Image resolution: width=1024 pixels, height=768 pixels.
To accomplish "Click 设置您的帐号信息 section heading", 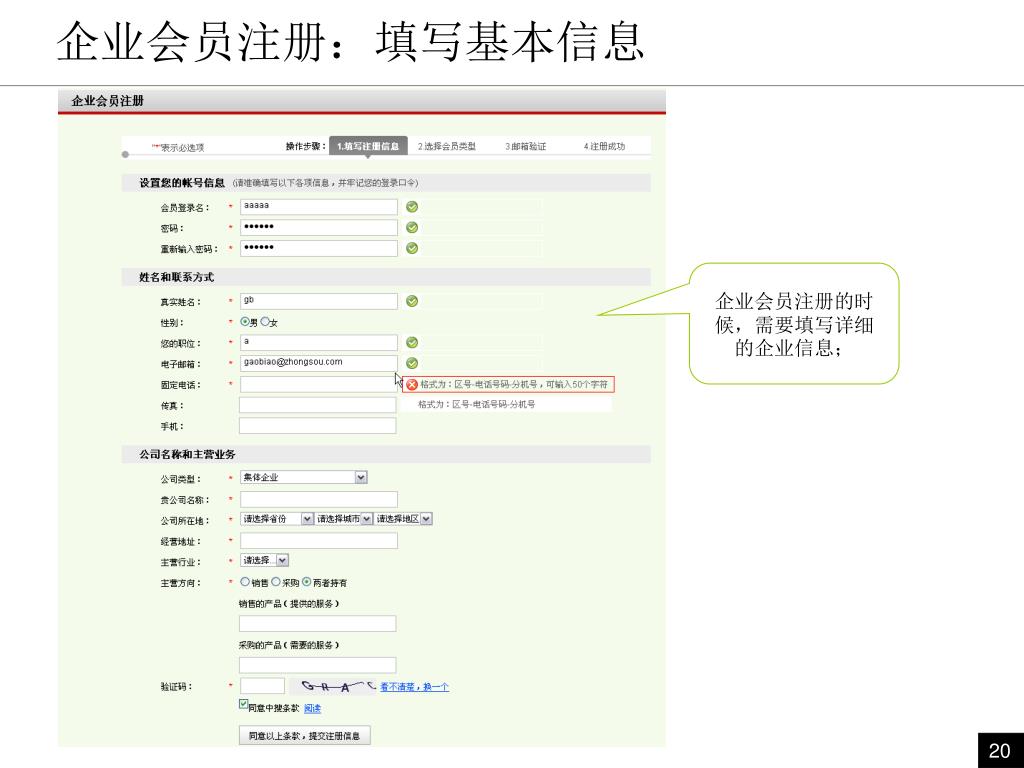I will [182, 183].
